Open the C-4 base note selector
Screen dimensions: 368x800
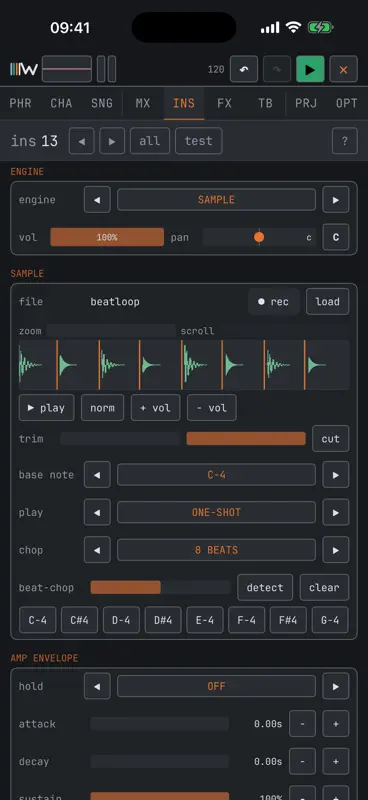(216, 475)
